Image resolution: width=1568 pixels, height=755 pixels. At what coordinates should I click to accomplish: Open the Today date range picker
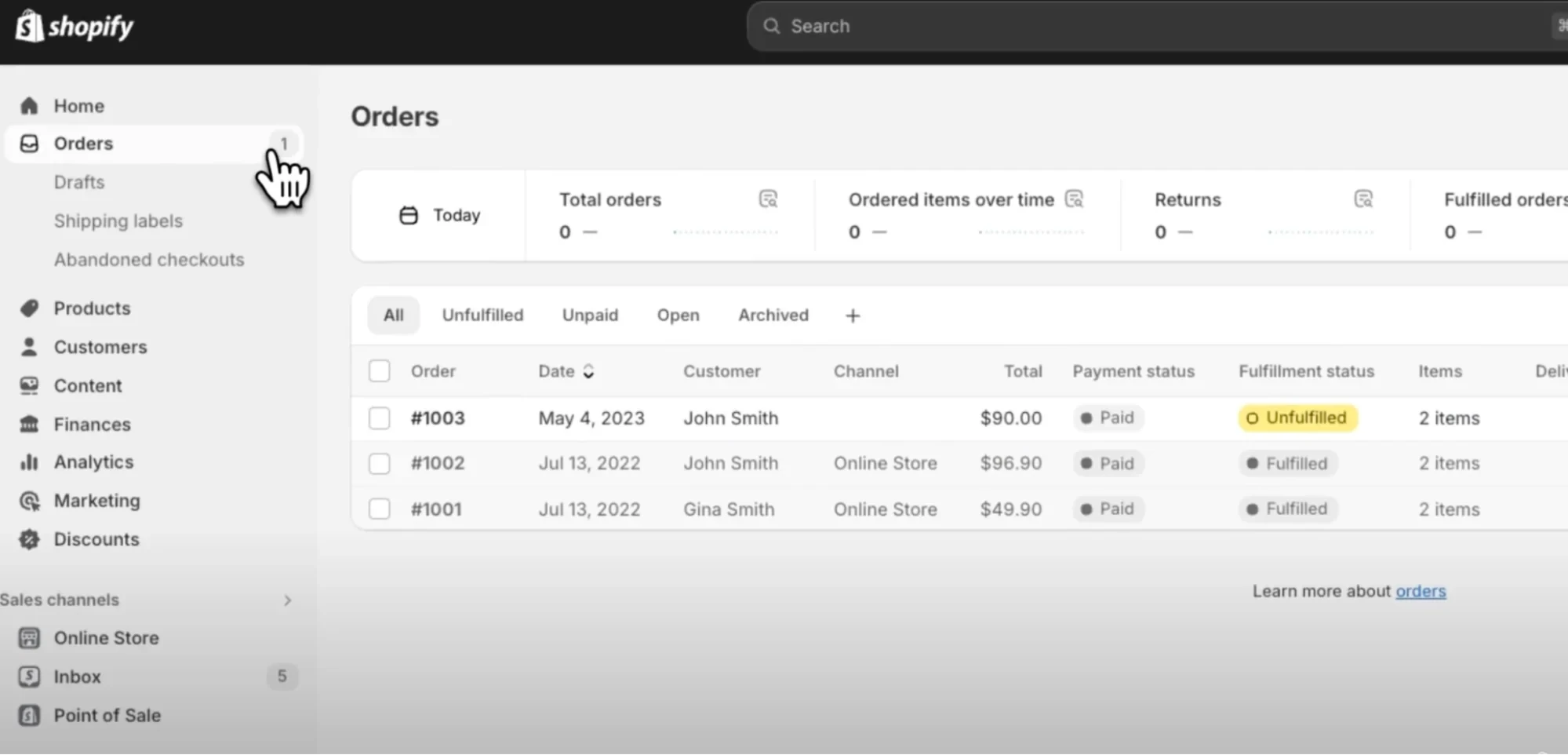click(x=440, y=215)
